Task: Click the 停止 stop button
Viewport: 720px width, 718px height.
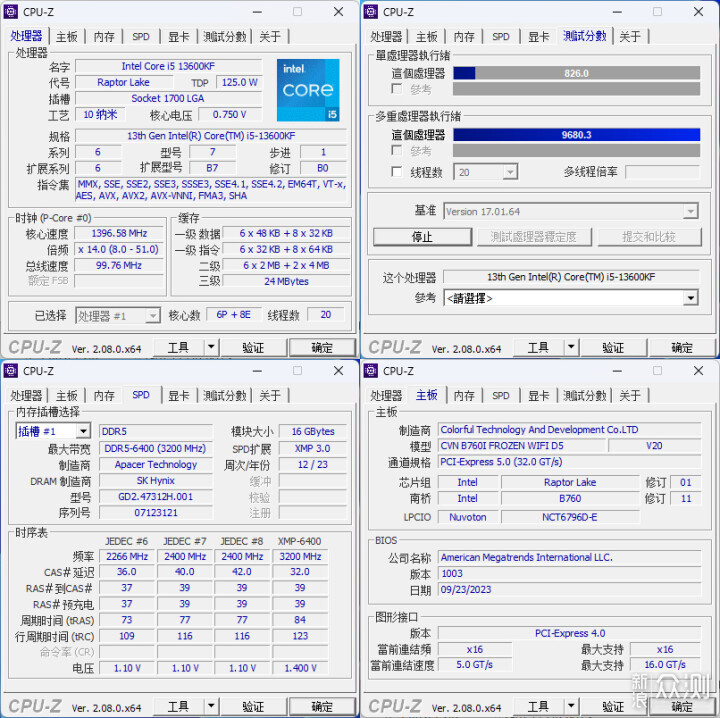Action: pos(422,237)
